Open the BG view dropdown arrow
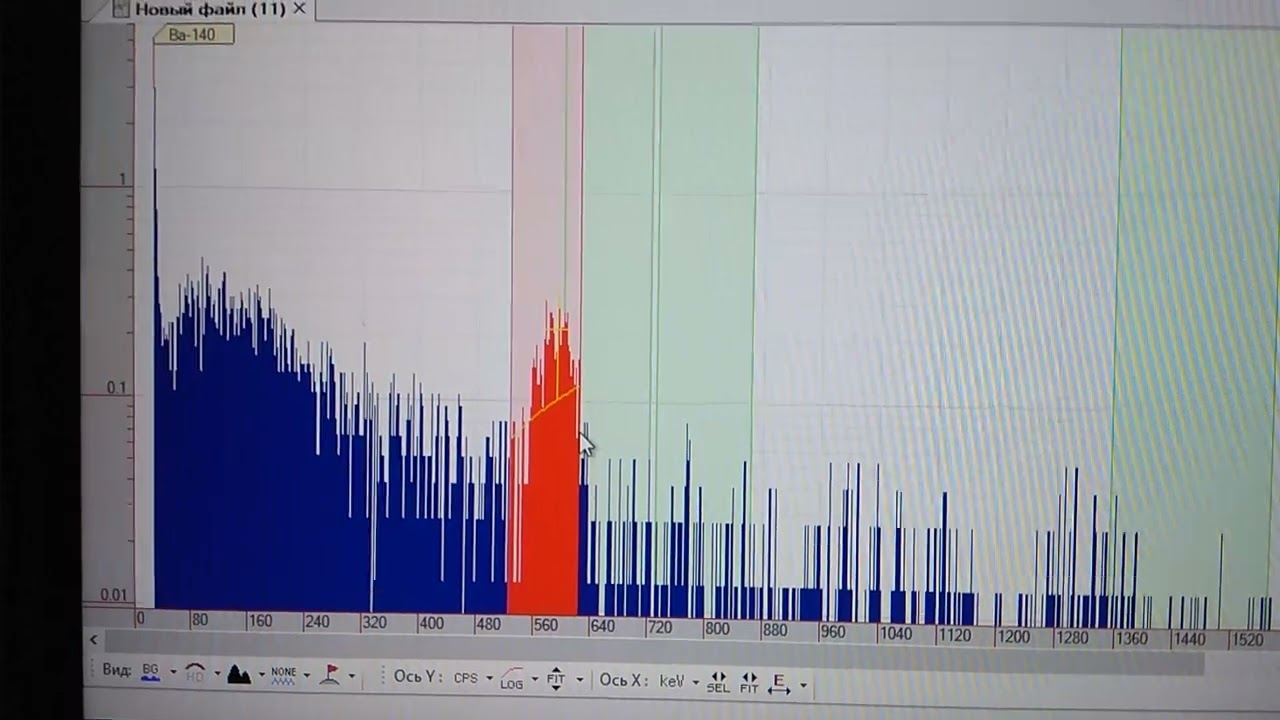The width and height of the screenshot is (1280, 720). [173, 672]
